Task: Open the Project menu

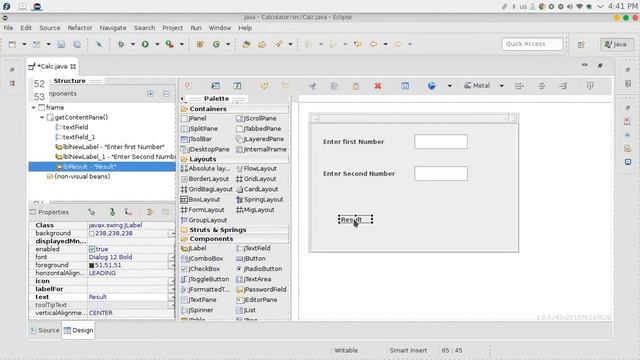Action: (x=172, y=28)
